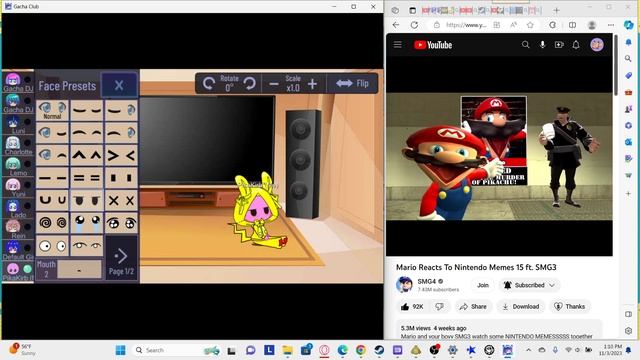Viewport: 640px width, 360px height.
Task: Open YouTube account avatar menu
Action: (x=597, y=44)
